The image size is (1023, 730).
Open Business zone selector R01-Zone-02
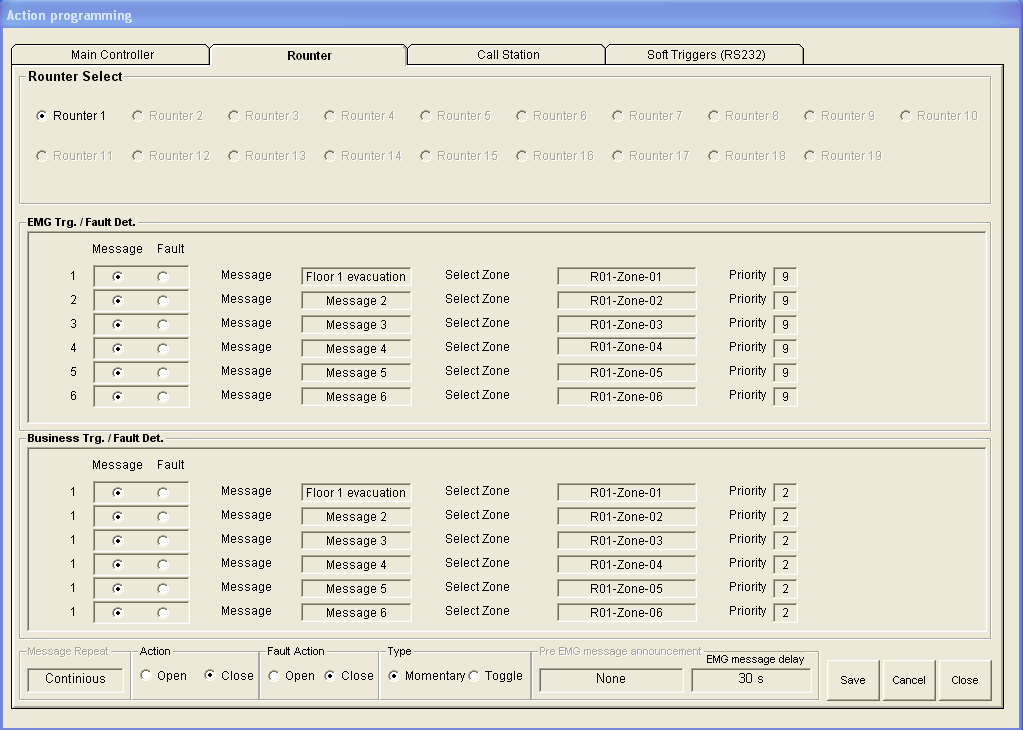[x=626, y=517]
